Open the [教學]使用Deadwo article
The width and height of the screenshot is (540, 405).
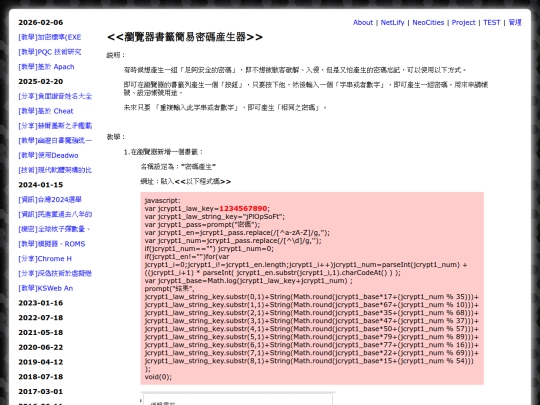(48, 155)
